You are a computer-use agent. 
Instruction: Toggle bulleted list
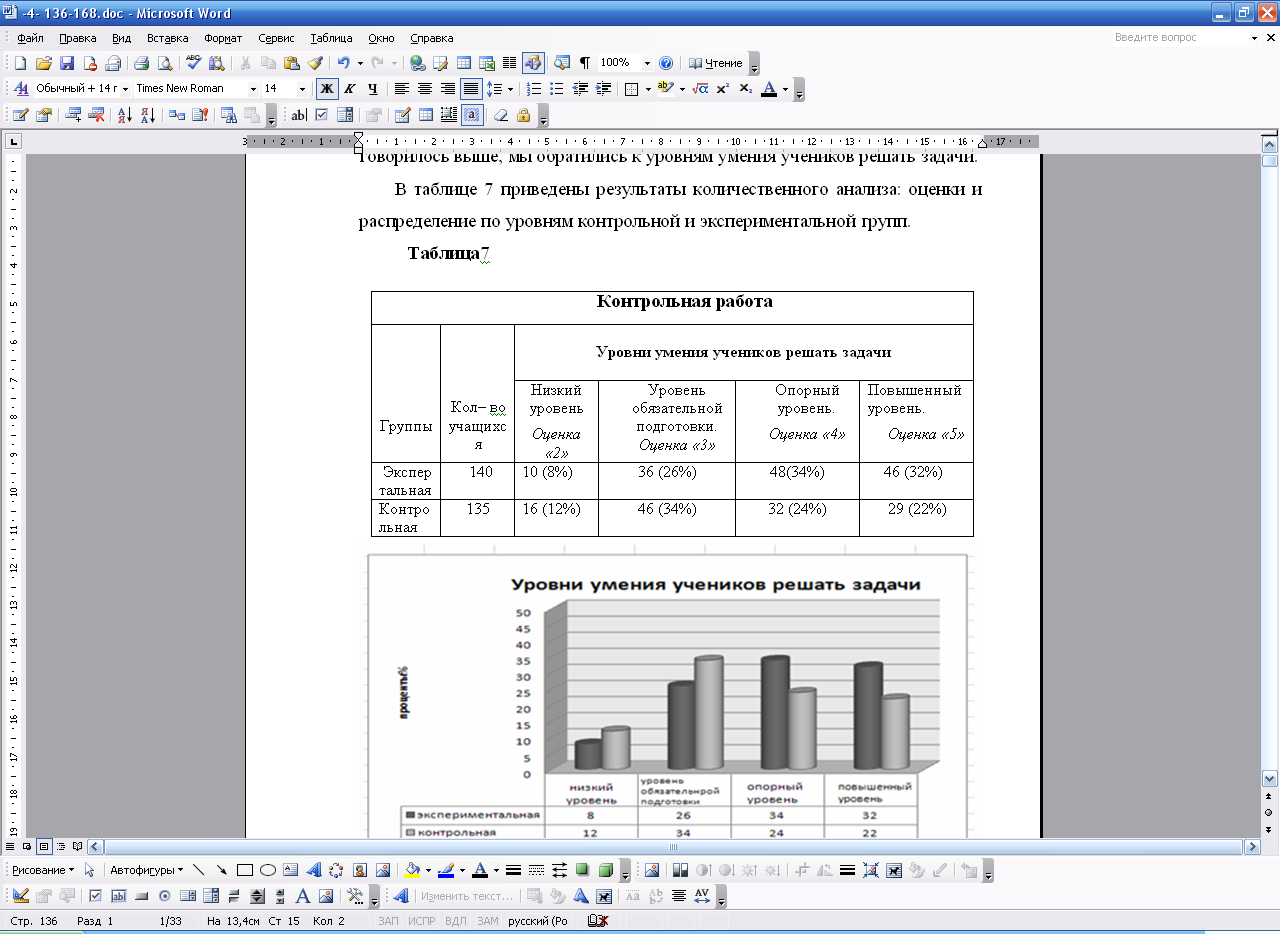coord(557,89)
